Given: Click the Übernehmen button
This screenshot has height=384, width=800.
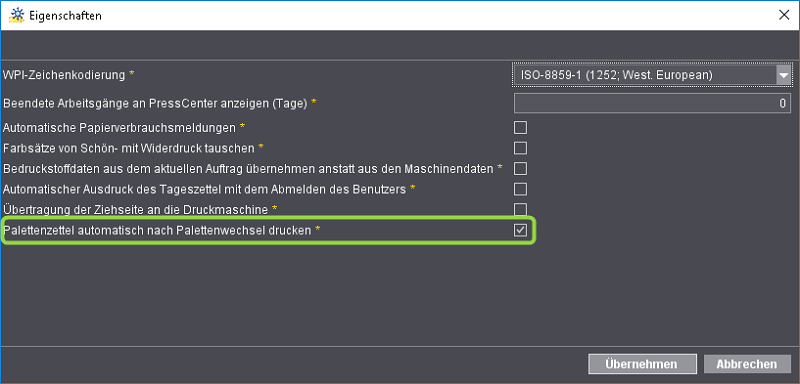Looking at the screenshot, I should click(642, 364).
